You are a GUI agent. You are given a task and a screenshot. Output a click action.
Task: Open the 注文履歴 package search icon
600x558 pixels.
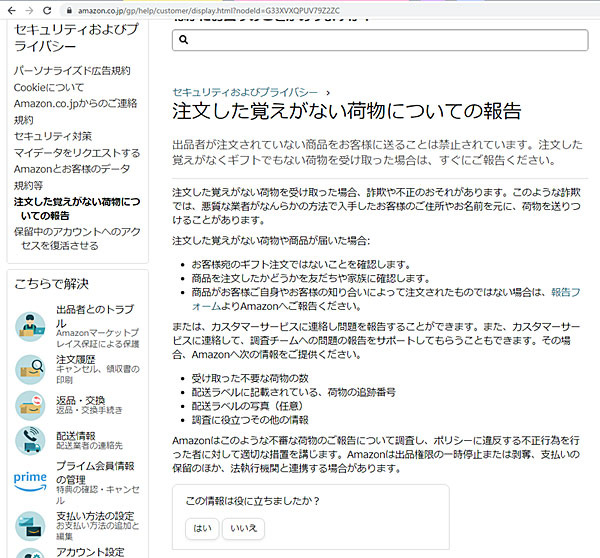(x=30, y=369)
